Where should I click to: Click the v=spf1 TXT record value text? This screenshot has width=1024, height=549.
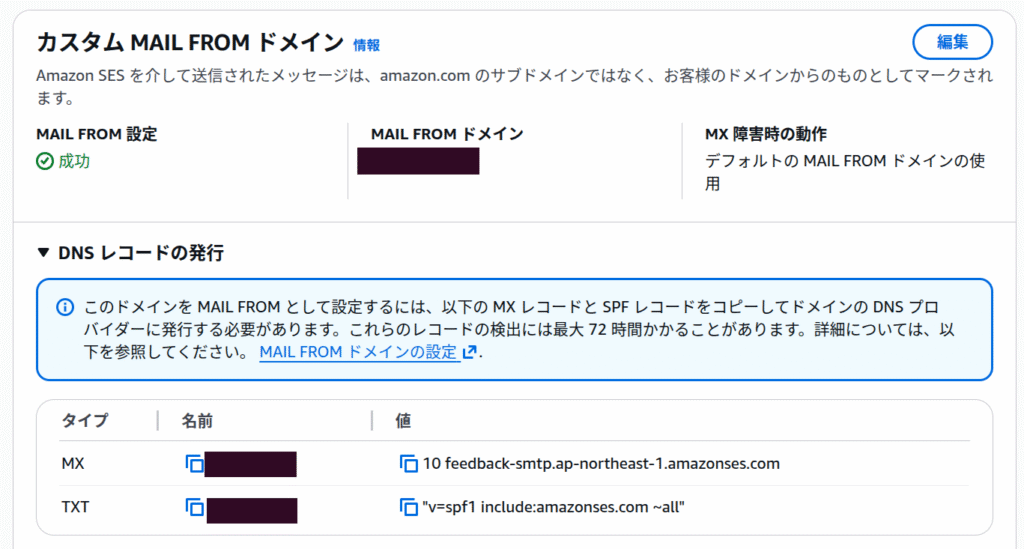pos(554,507)
